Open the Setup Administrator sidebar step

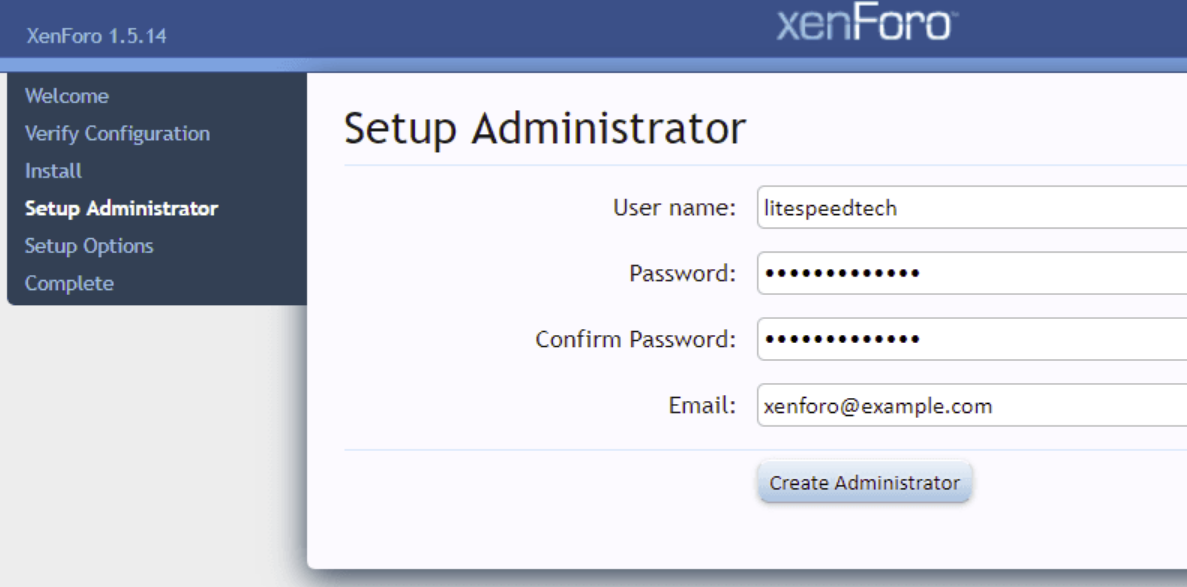121,208
